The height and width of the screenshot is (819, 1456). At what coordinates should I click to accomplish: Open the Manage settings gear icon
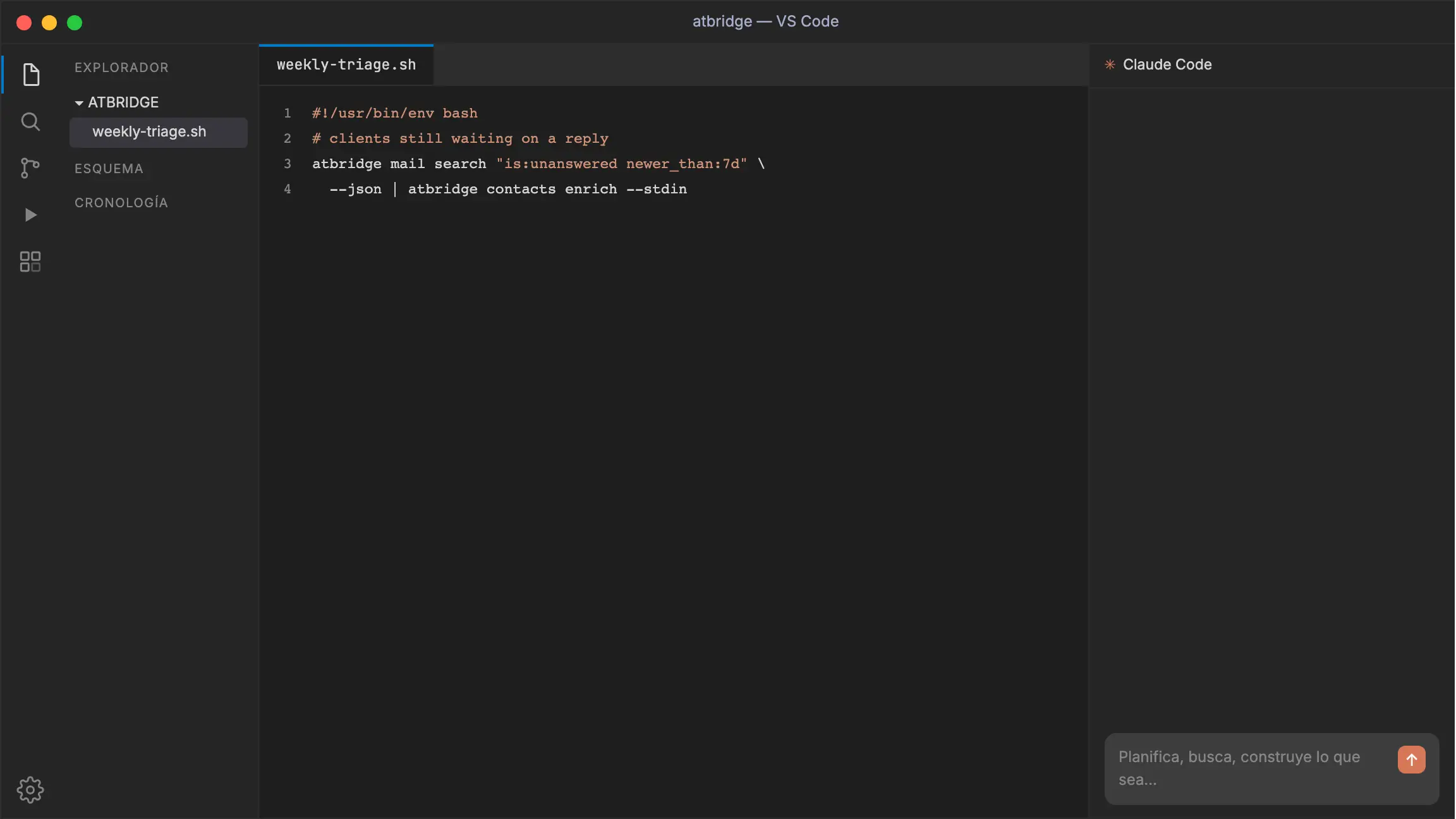coord(30,790)
